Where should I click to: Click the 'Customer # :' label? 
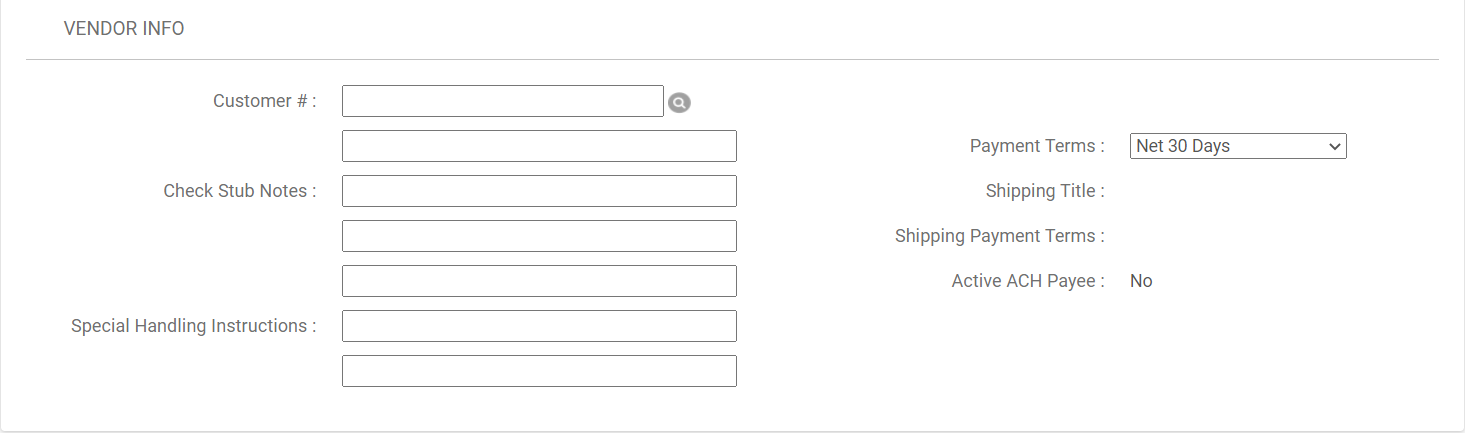pyautogui.click(x=264, y=101)
